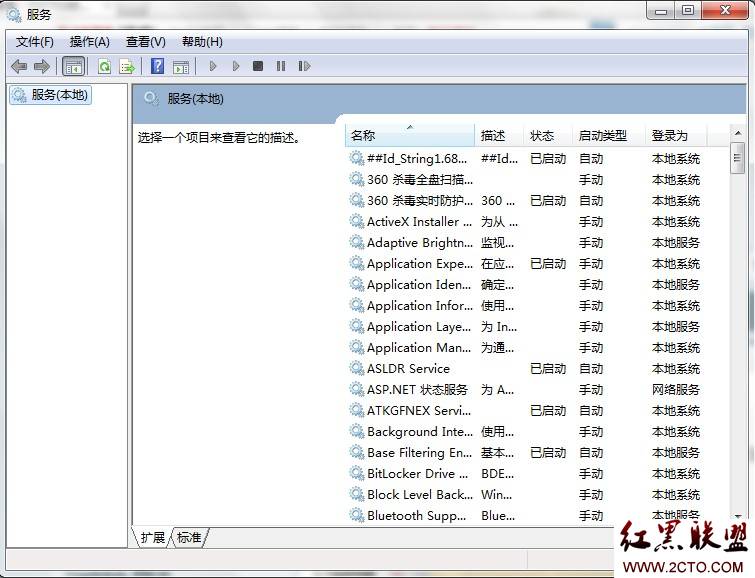Click the Win... description cell
Image resolution: width=755 pixels, height=578 pixels.
pos(496,495)
